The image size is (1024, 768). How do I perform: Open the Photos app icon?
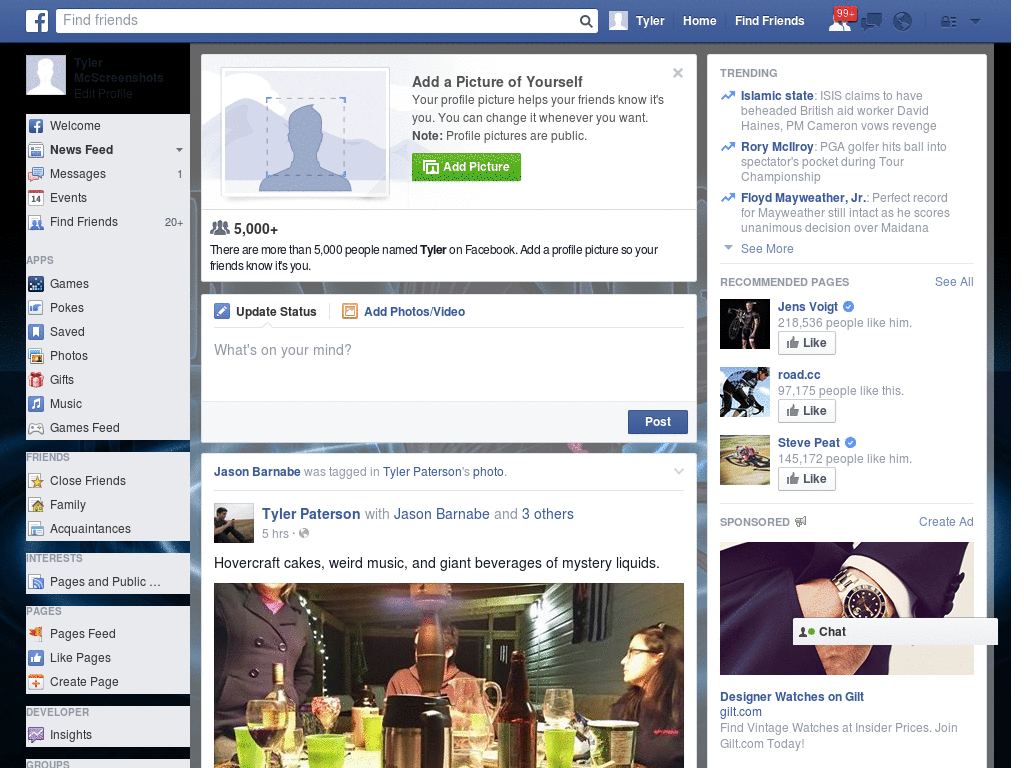coord(36,356)
